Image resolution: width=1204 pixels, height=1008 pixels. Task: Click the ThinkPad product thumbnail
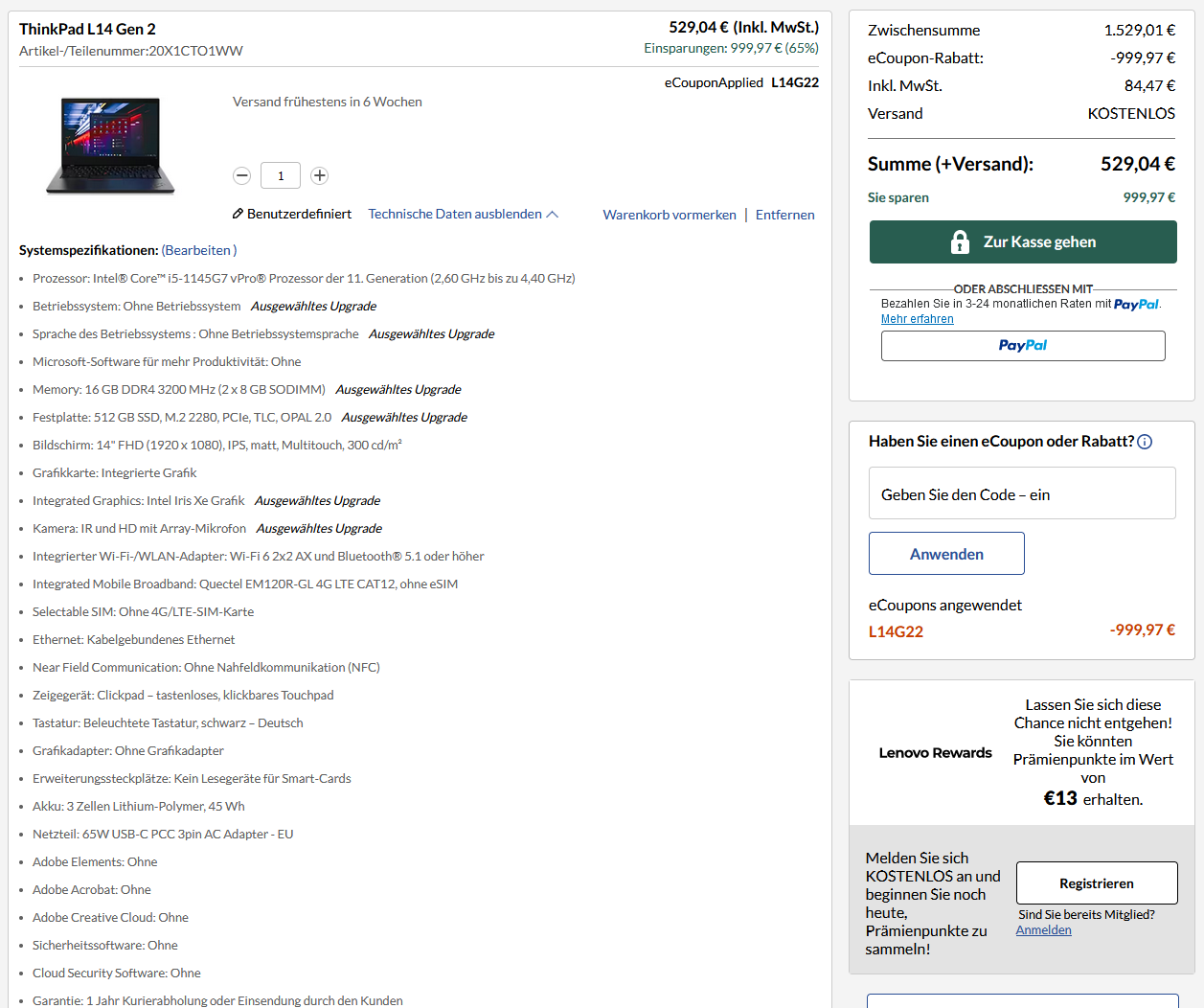coord(110,146)
